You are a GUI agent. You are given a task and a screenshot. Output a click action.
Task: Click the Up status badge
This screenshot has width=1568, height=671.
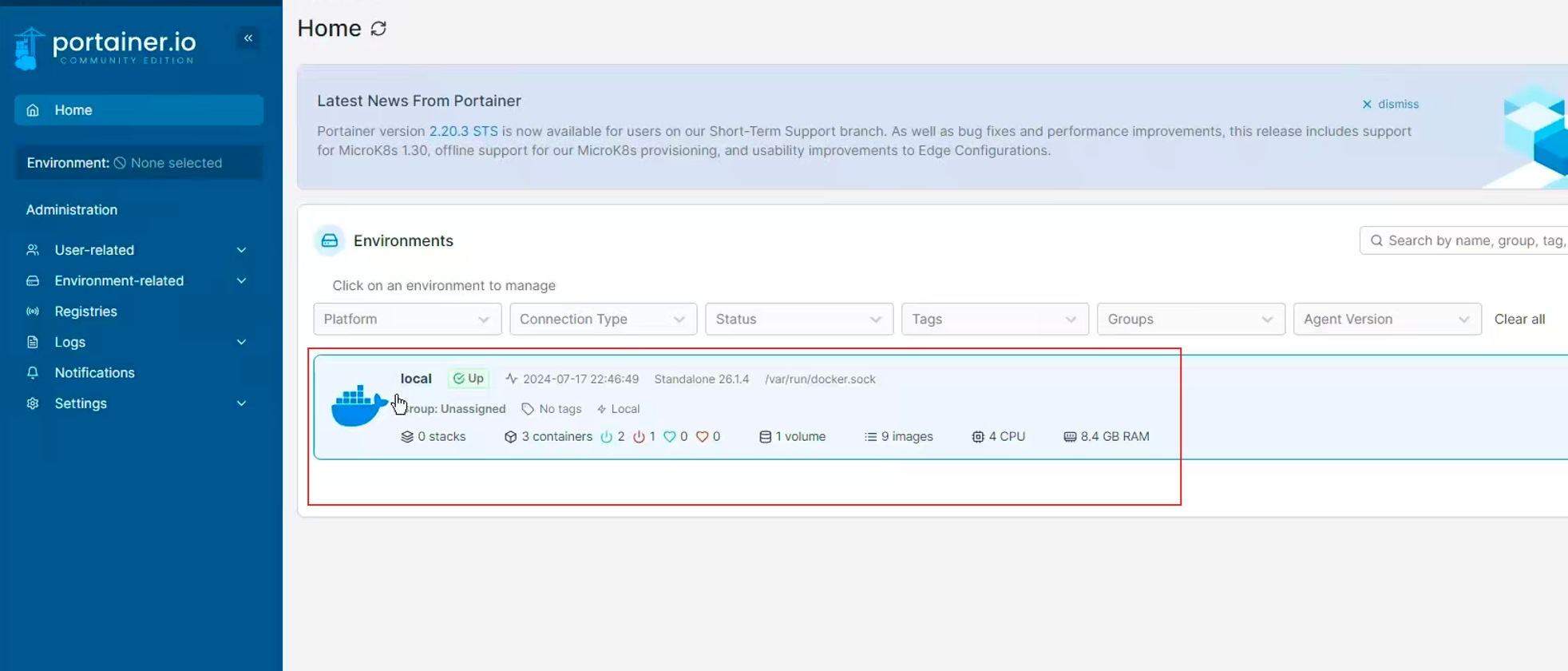click(469, 379)
